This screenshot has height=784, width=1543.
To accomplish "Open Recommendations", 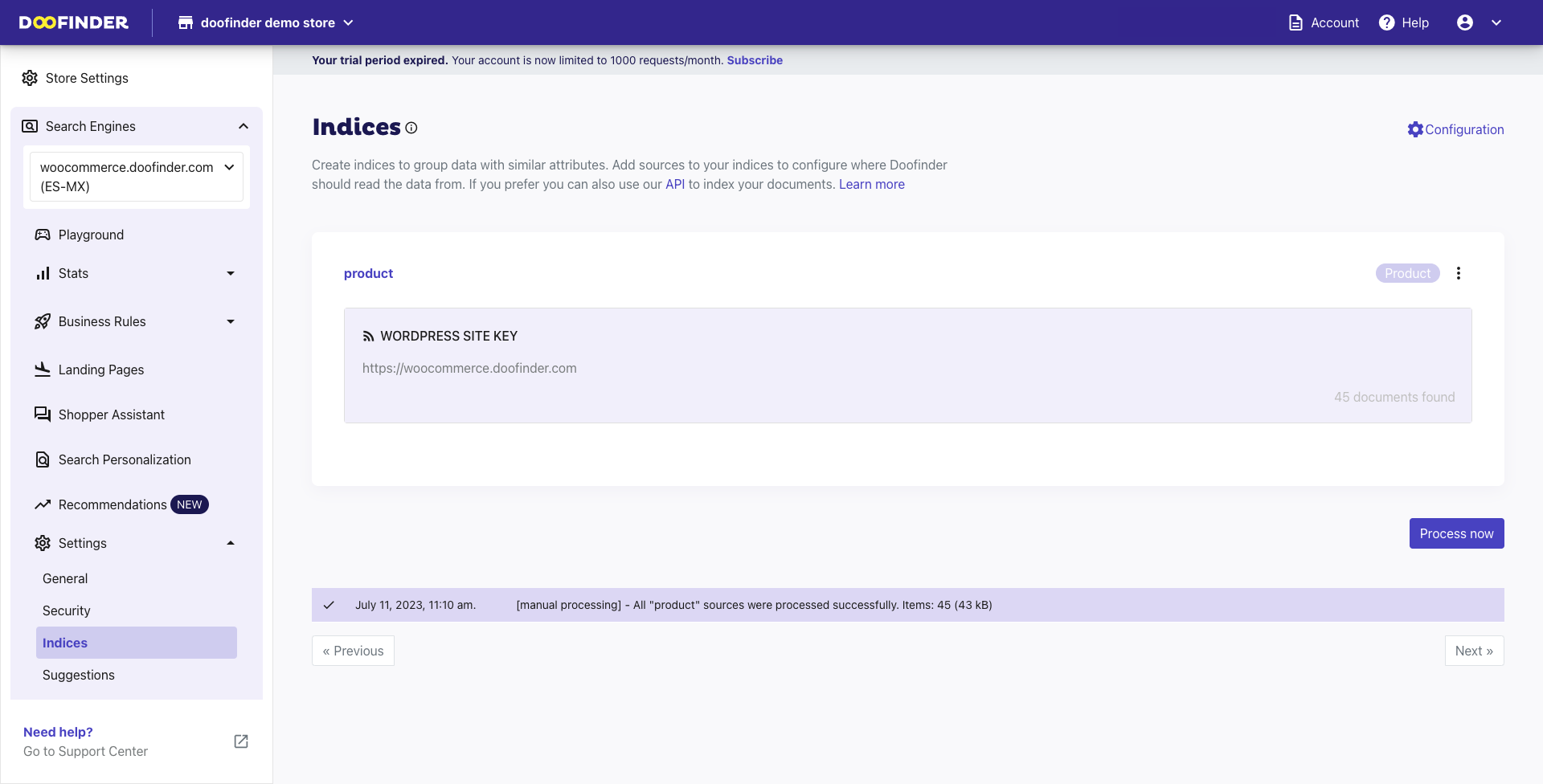I will click(113, 504).
